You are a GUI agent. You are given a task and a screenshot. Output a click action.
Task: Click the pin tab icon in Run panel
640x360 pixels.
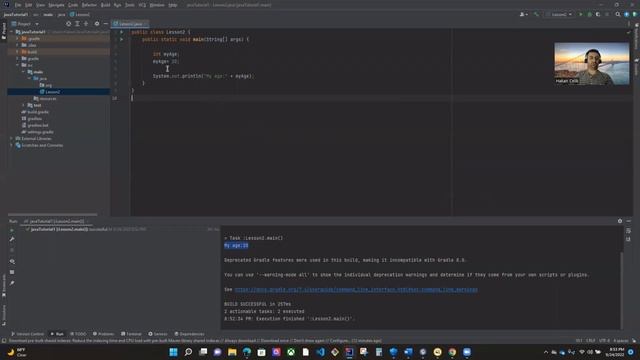[x=12, y=283]
